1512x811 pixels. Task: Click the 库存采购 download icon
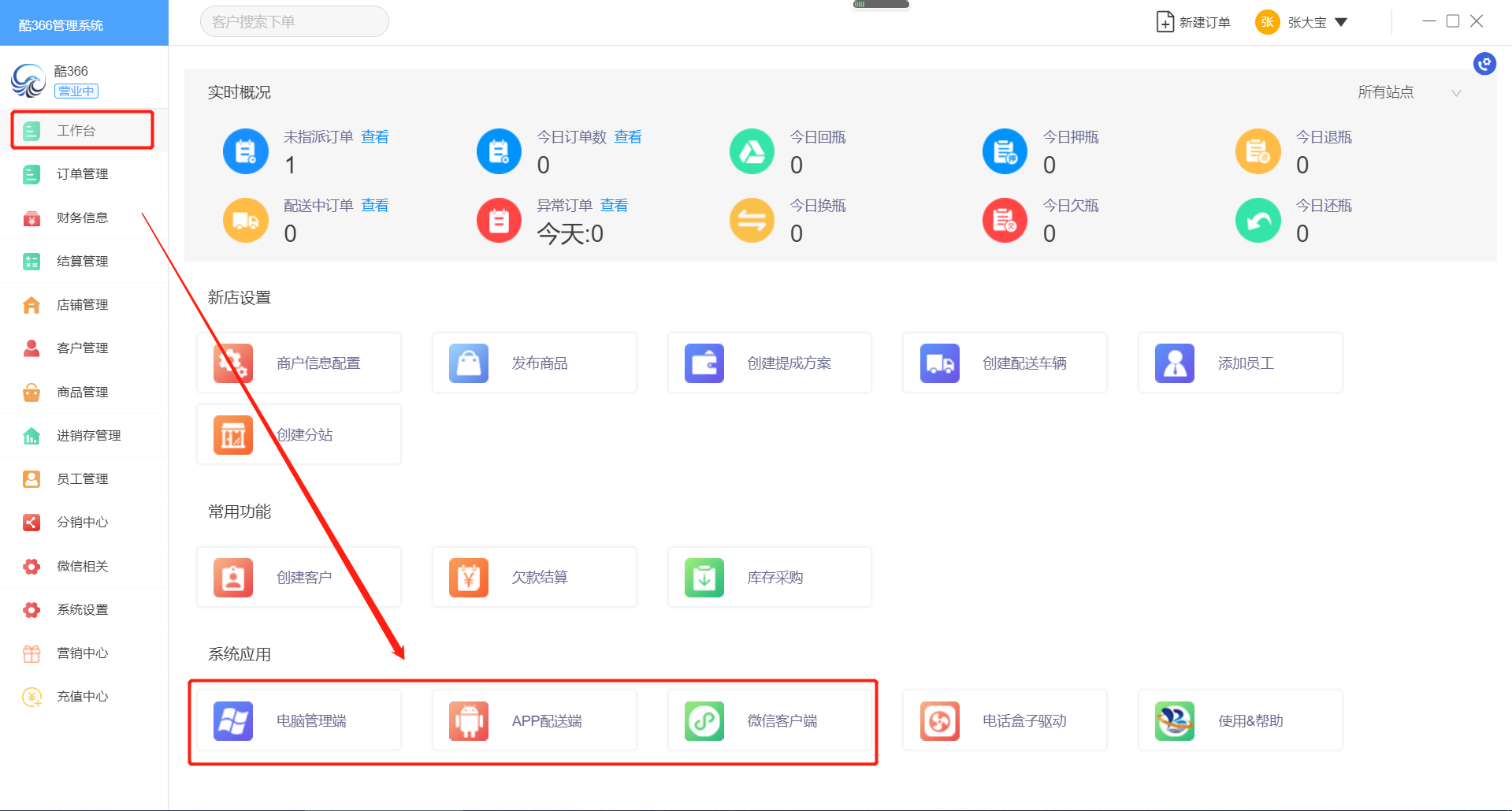[x=704, y=578]
